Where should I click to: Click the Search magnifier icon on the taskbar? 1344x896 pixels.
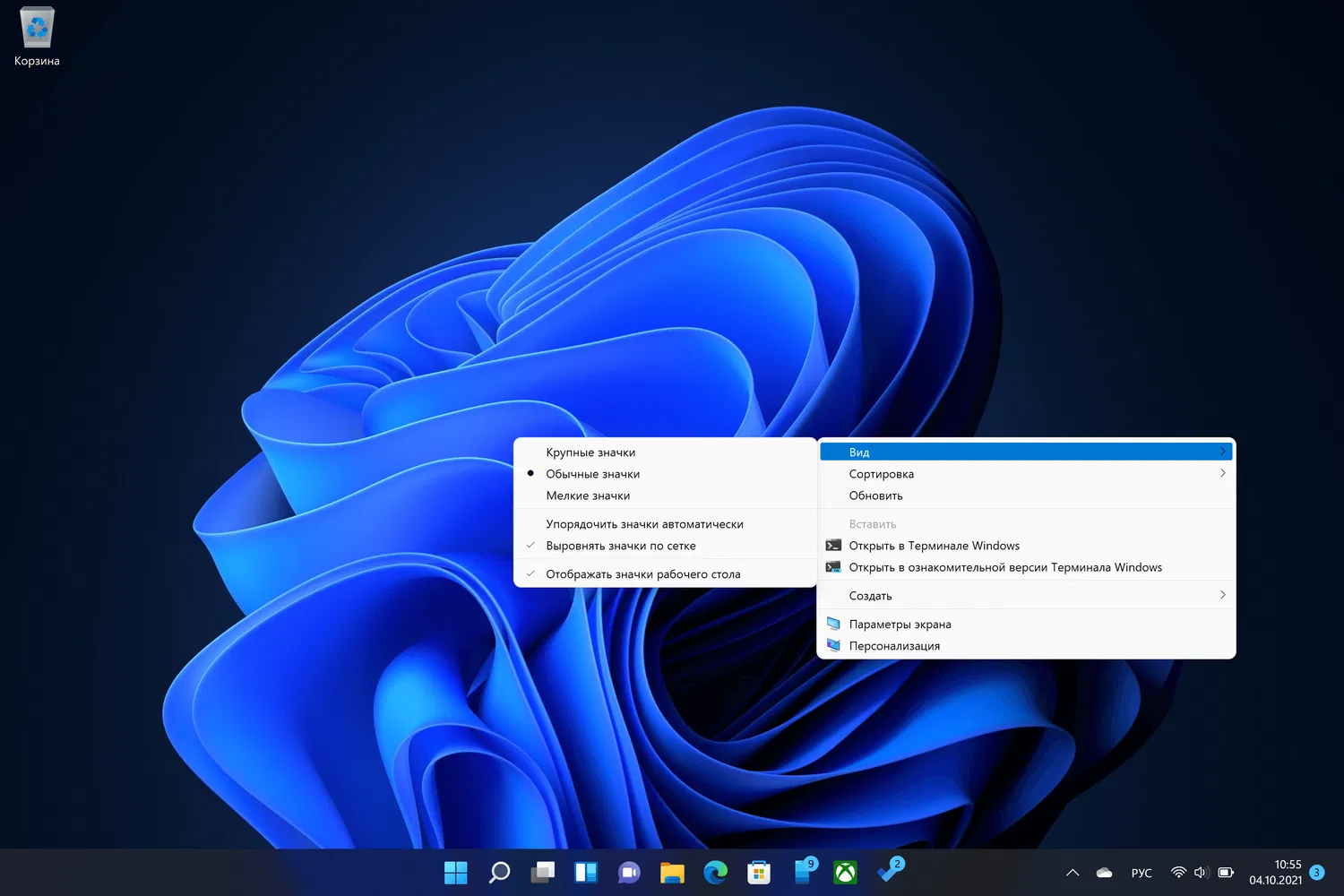coord(499,873)
